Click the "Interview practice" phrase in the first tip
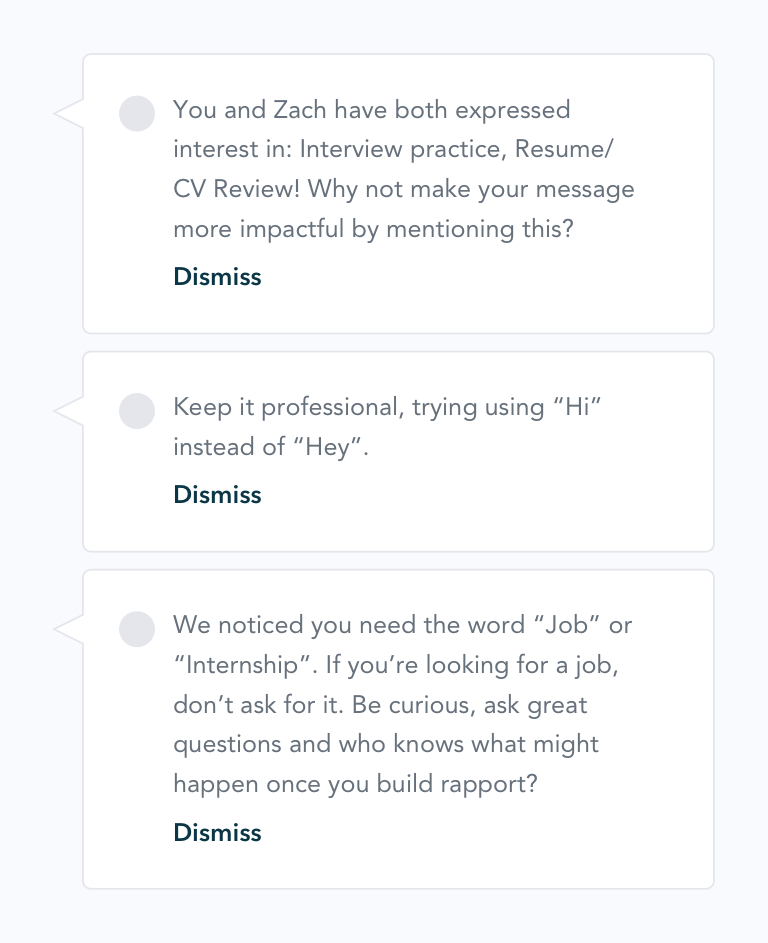Image resolution: width=768 pixels, height=943 pixels. (x=403, y=150)
